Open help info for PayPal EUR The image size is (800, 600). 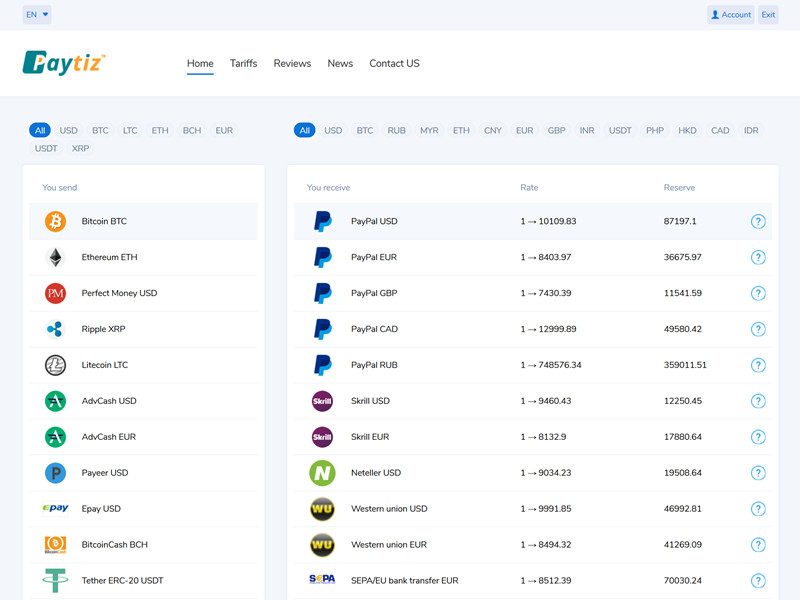pyautogui.click(x=758, y=257)
